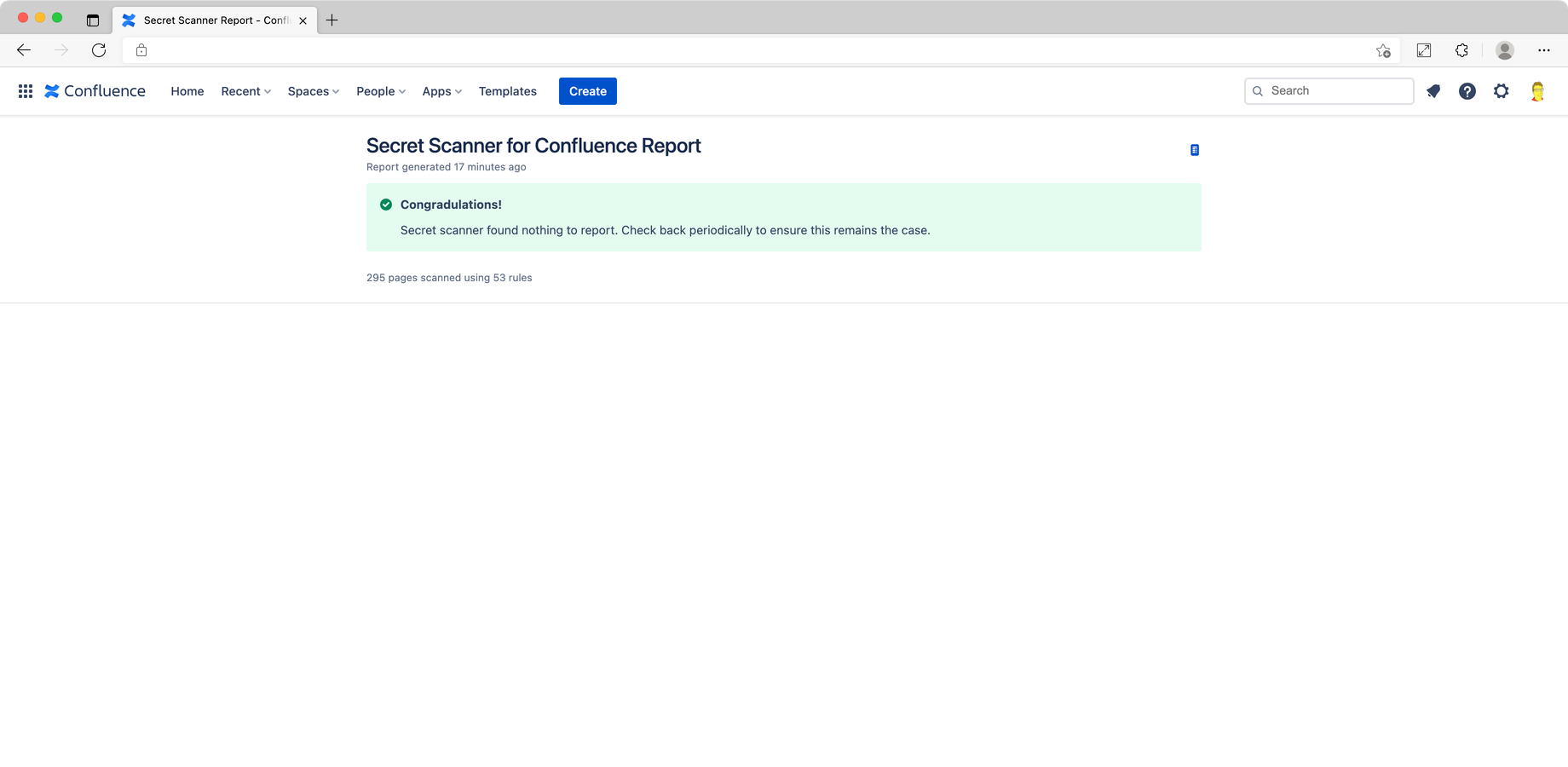
Task: Click the Secret Scanner for Confluence Report heading
Action: [533, 146]
